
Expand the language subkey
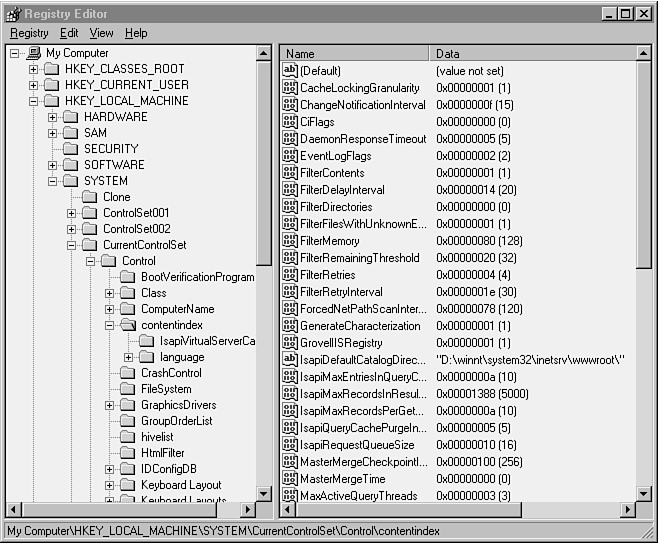point(129,357)
